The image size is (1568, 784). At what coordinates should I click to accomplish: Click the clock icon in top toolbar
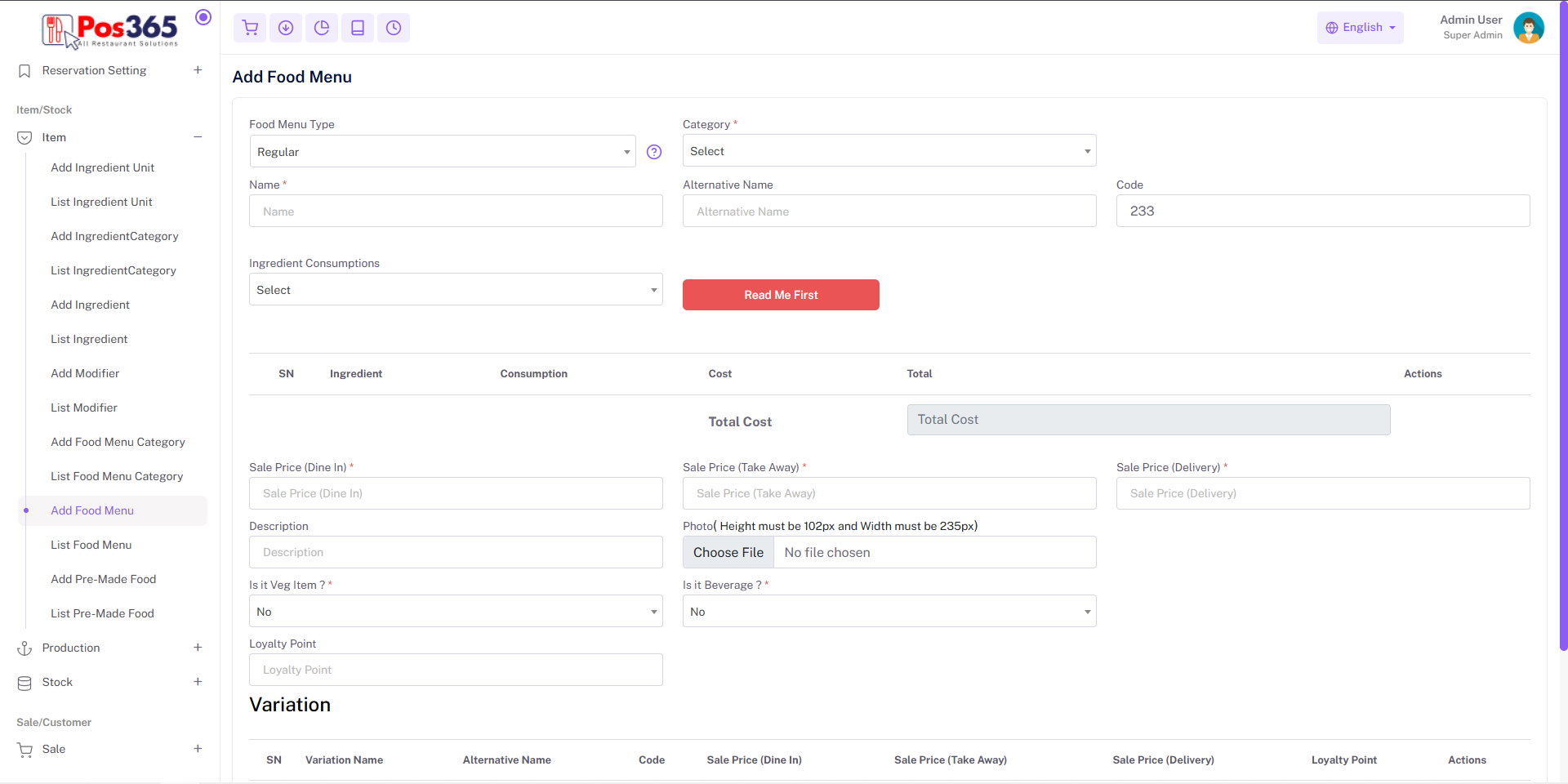coord(394,28)
